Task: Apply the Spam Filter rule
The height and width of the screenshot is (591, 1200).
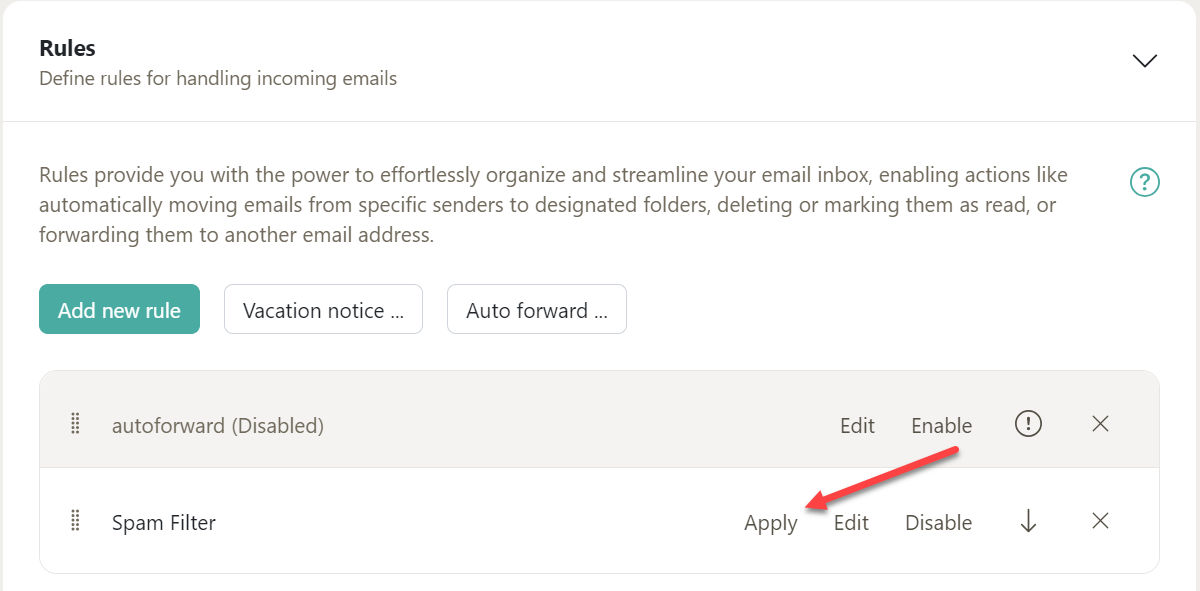Action: pyautogui.click(x=770, y=523)
